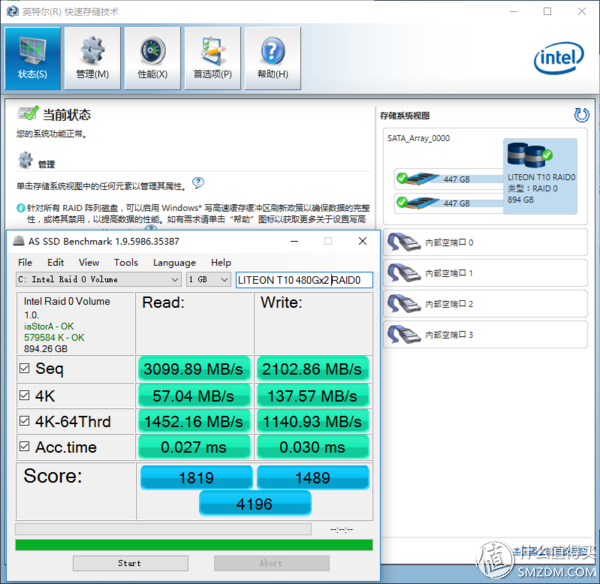Image resolution: width=600 pixels, height=584 pixels.
Task: Click the green benchmark progress bar
Action: pos(194,545)
